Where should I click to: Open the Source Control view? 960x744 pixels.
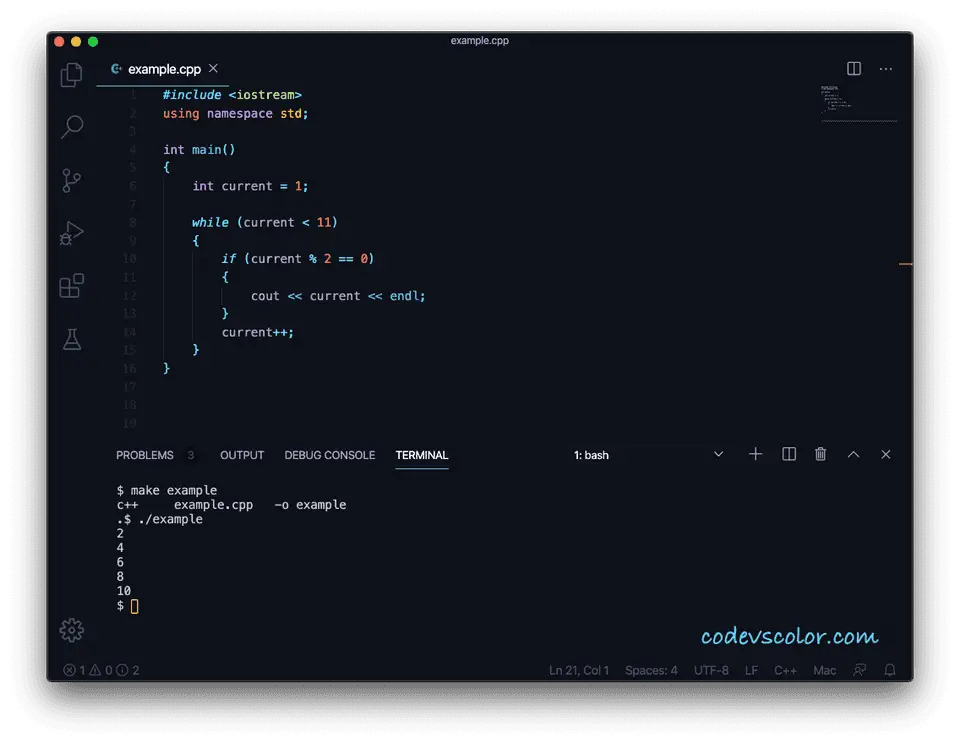tap(72, 181)
